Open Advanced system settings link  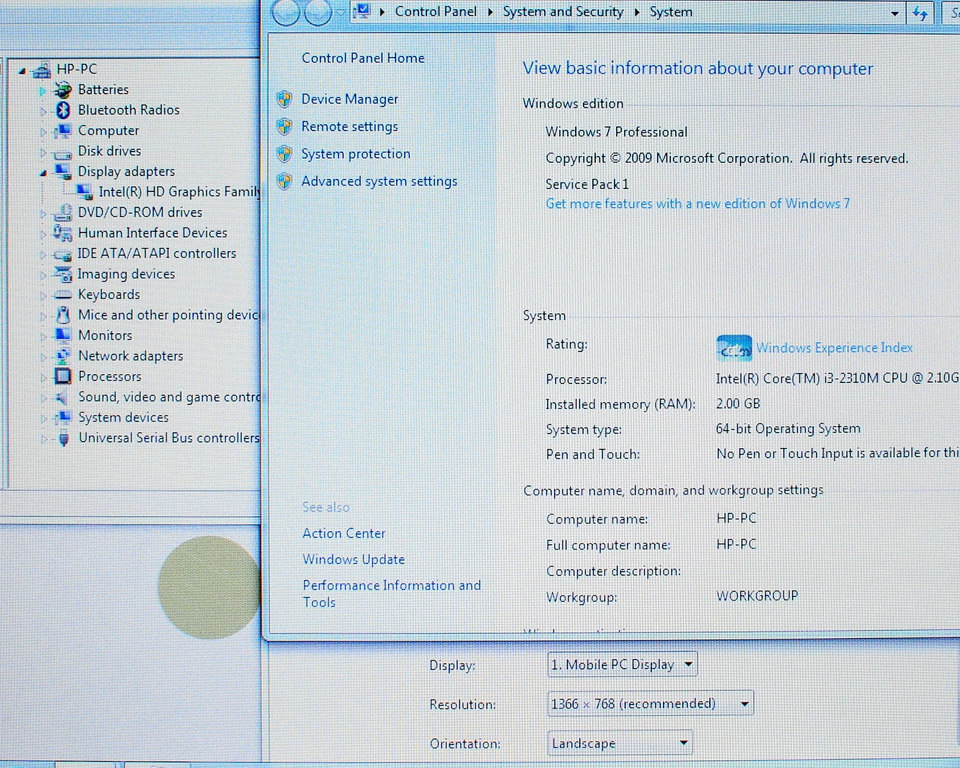[379, 181]
